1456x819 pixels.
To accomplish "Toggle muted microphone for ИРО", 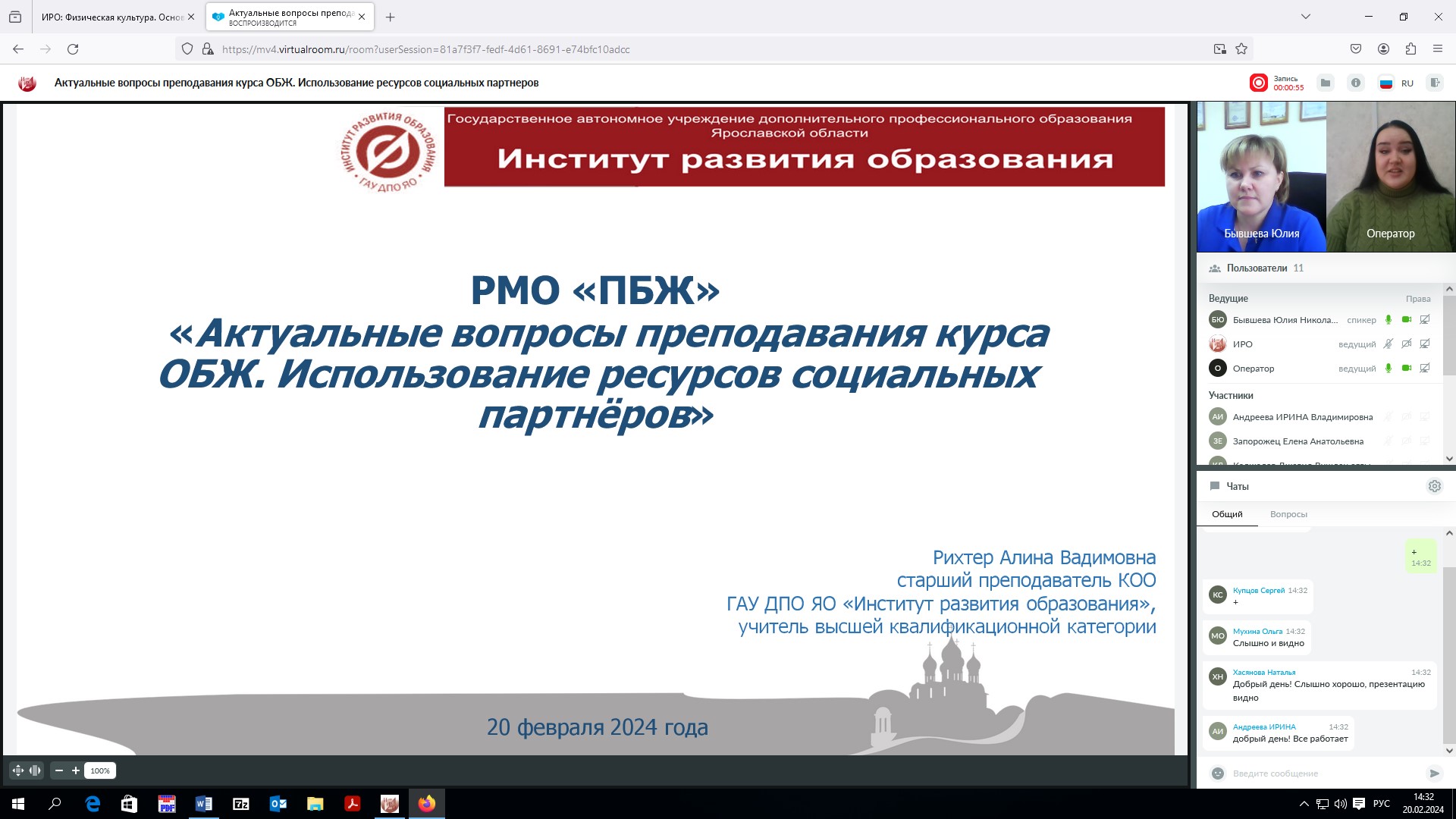I will [x=1389, y=344].
